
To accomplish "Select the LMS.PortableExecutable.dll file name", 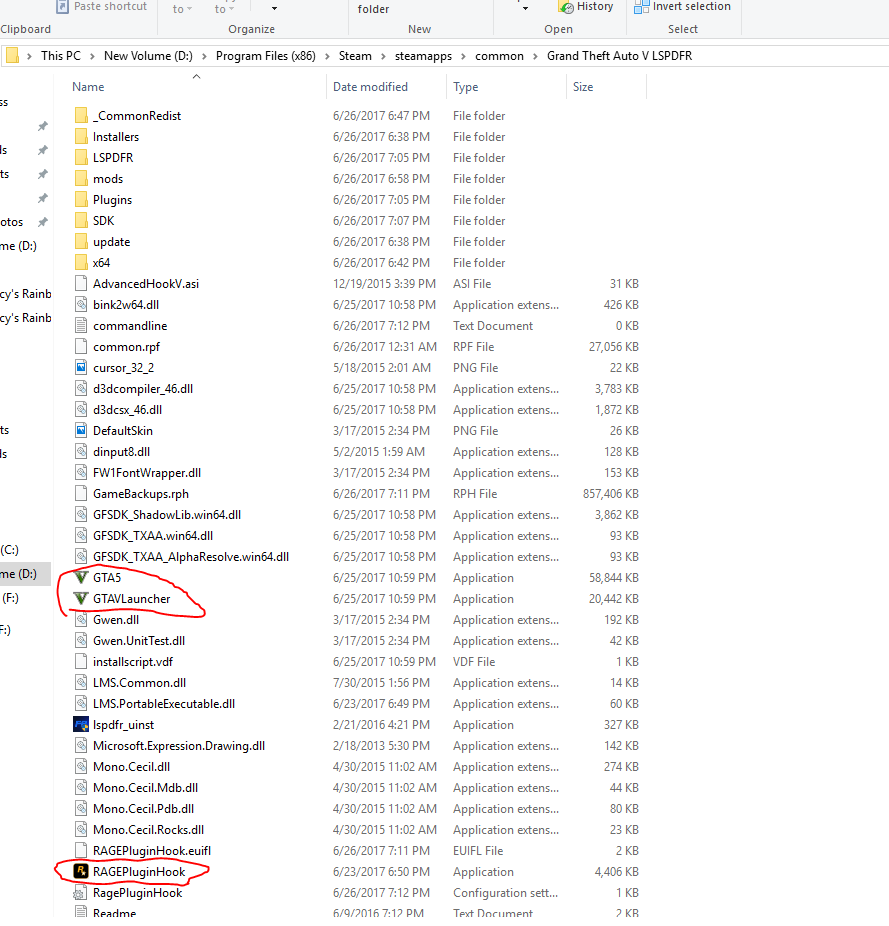I will point(164,704).
